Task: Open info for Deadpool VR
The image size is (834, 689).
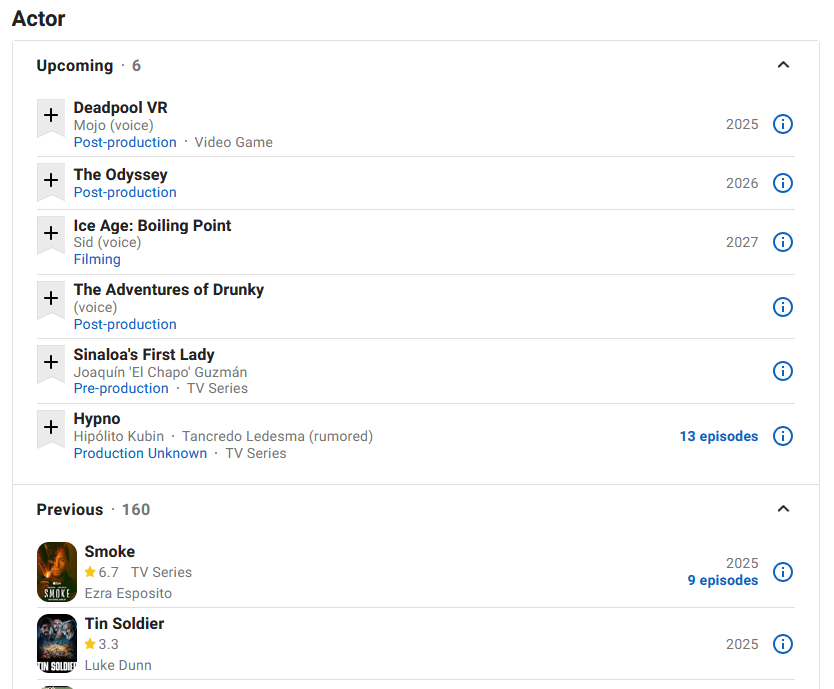Action: click(x=782, y=124)
